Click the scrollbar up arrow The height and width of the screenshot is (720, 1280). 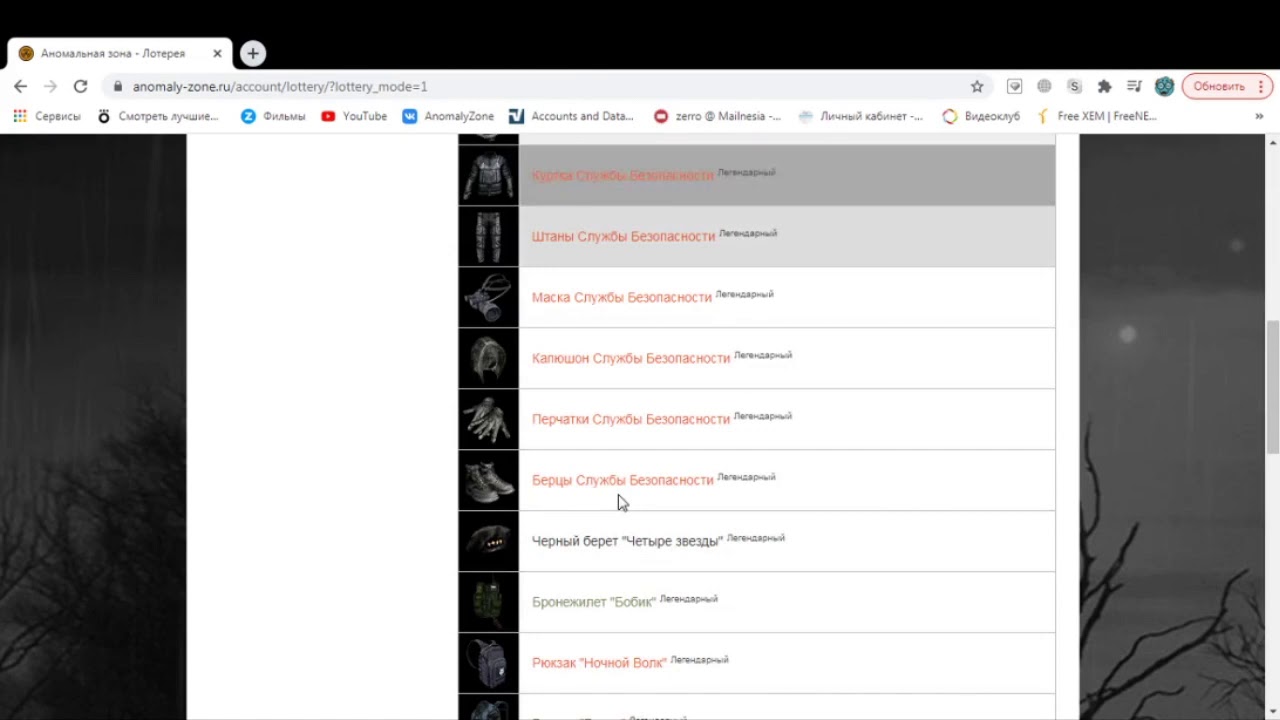[x=1272, y=143]
